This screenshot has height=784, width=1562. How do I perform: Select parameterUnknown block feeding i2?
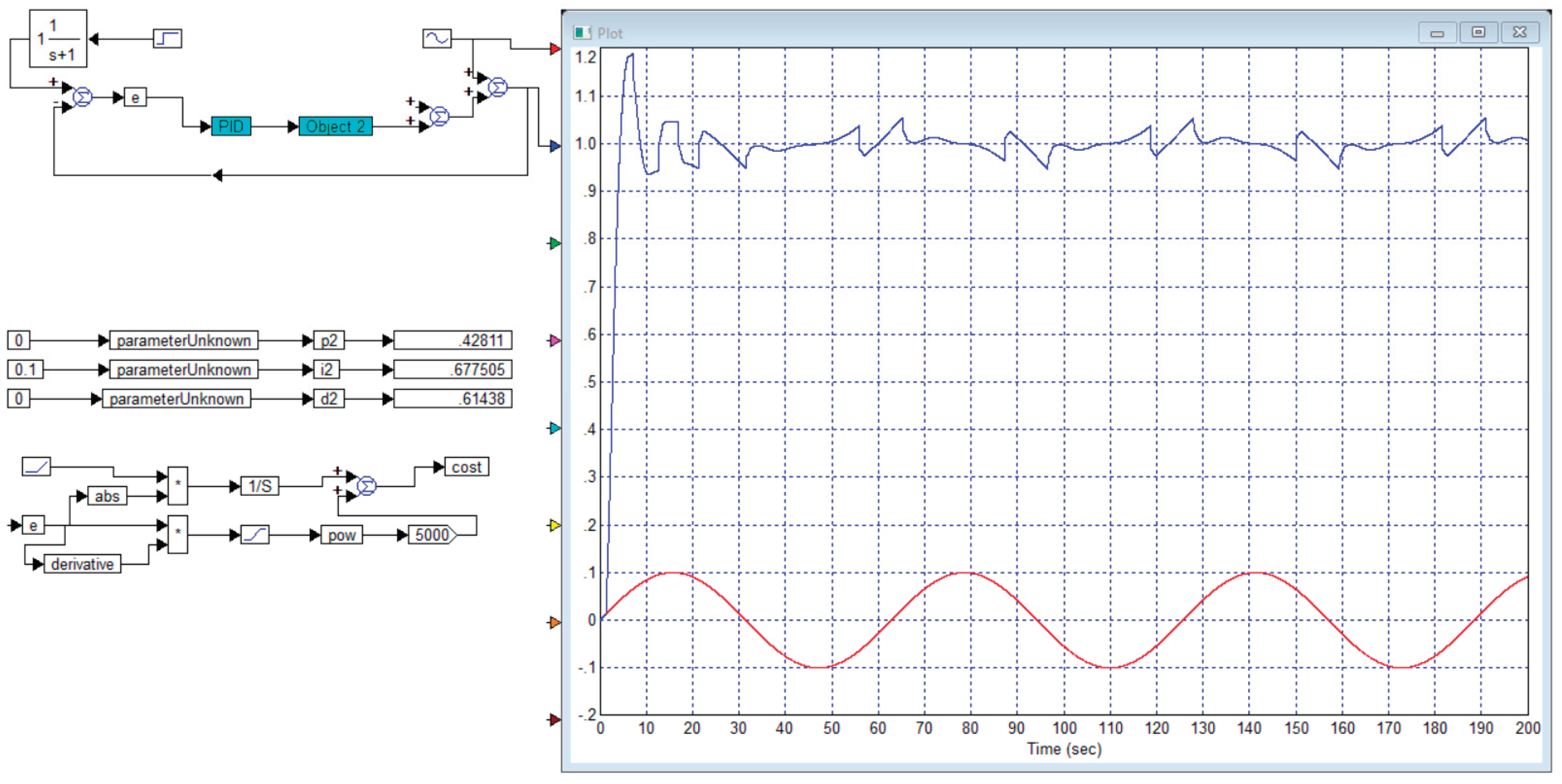click(184, 369)
